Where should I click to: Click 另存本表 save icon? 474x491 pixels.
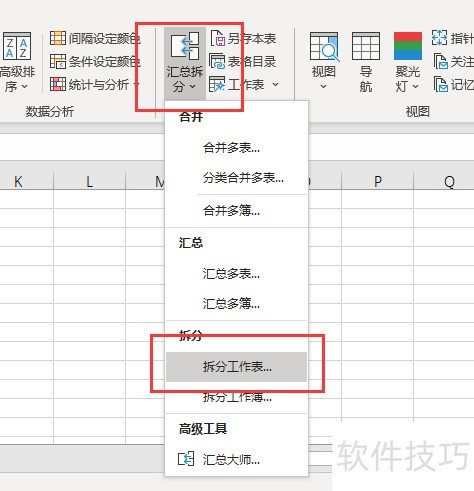coord(218,38)
